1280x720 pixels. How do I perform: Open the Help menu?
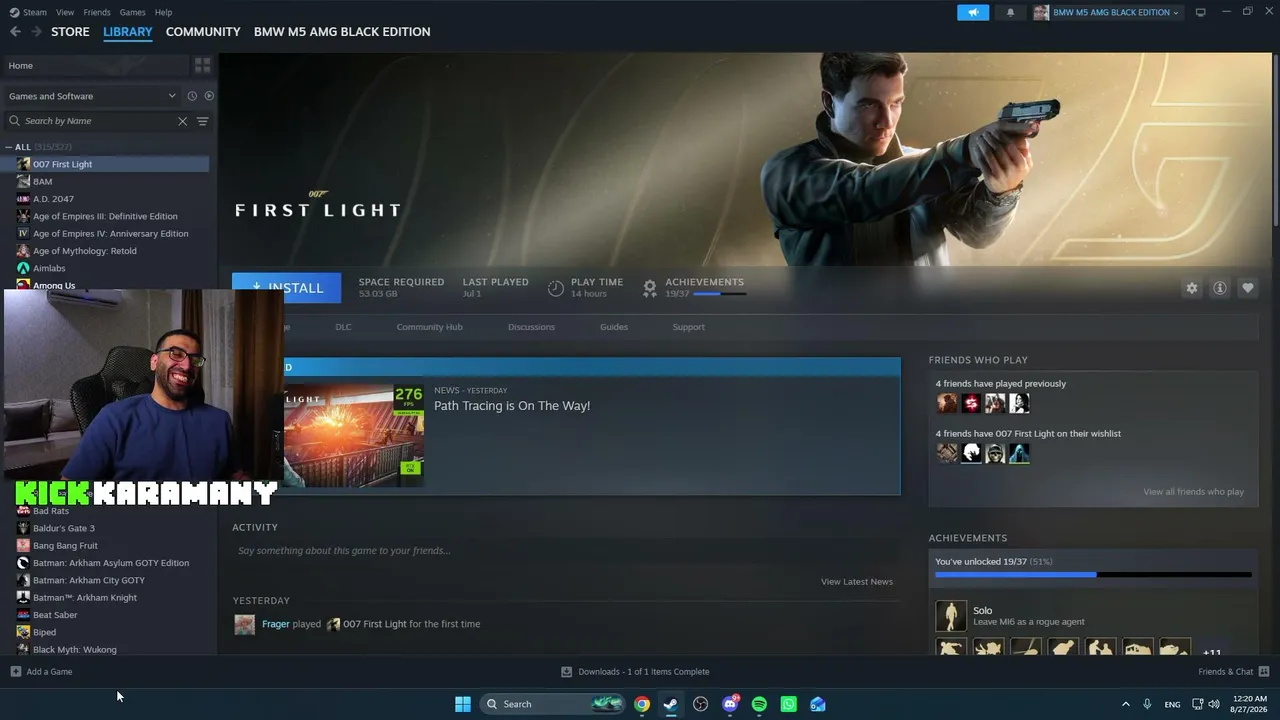pyautogui.click(x=163, y=12)
